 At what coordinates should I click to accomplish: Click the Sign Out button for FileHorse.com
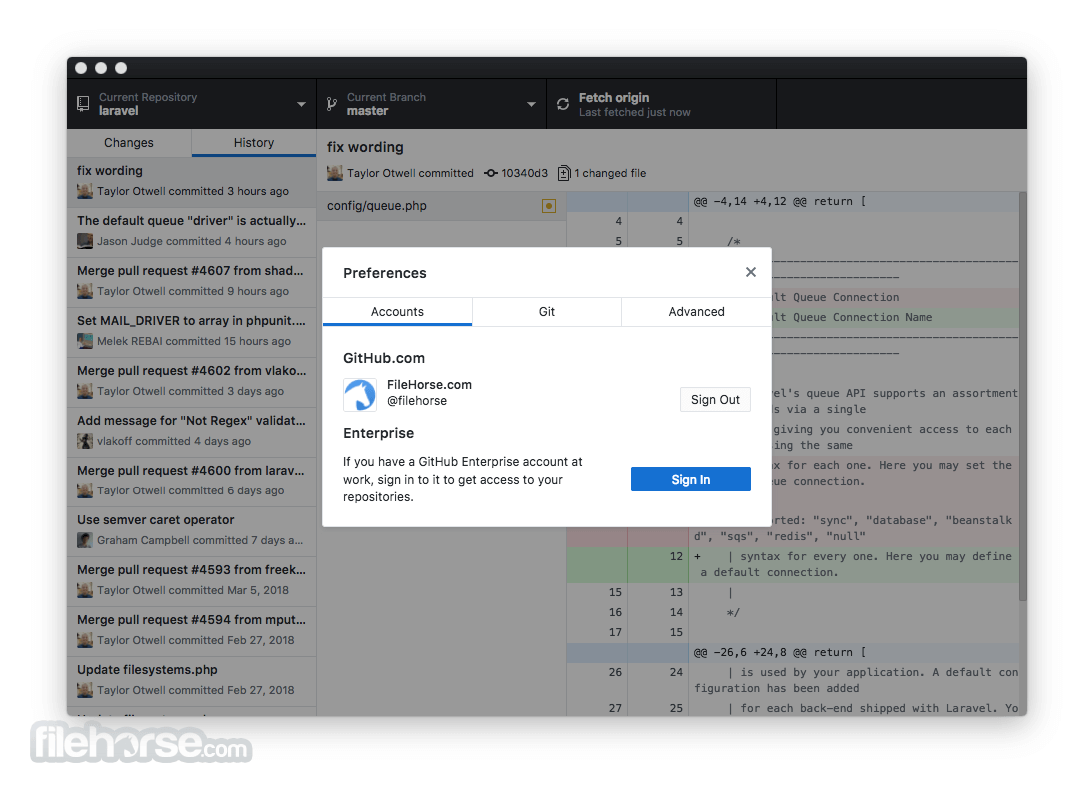715,399
